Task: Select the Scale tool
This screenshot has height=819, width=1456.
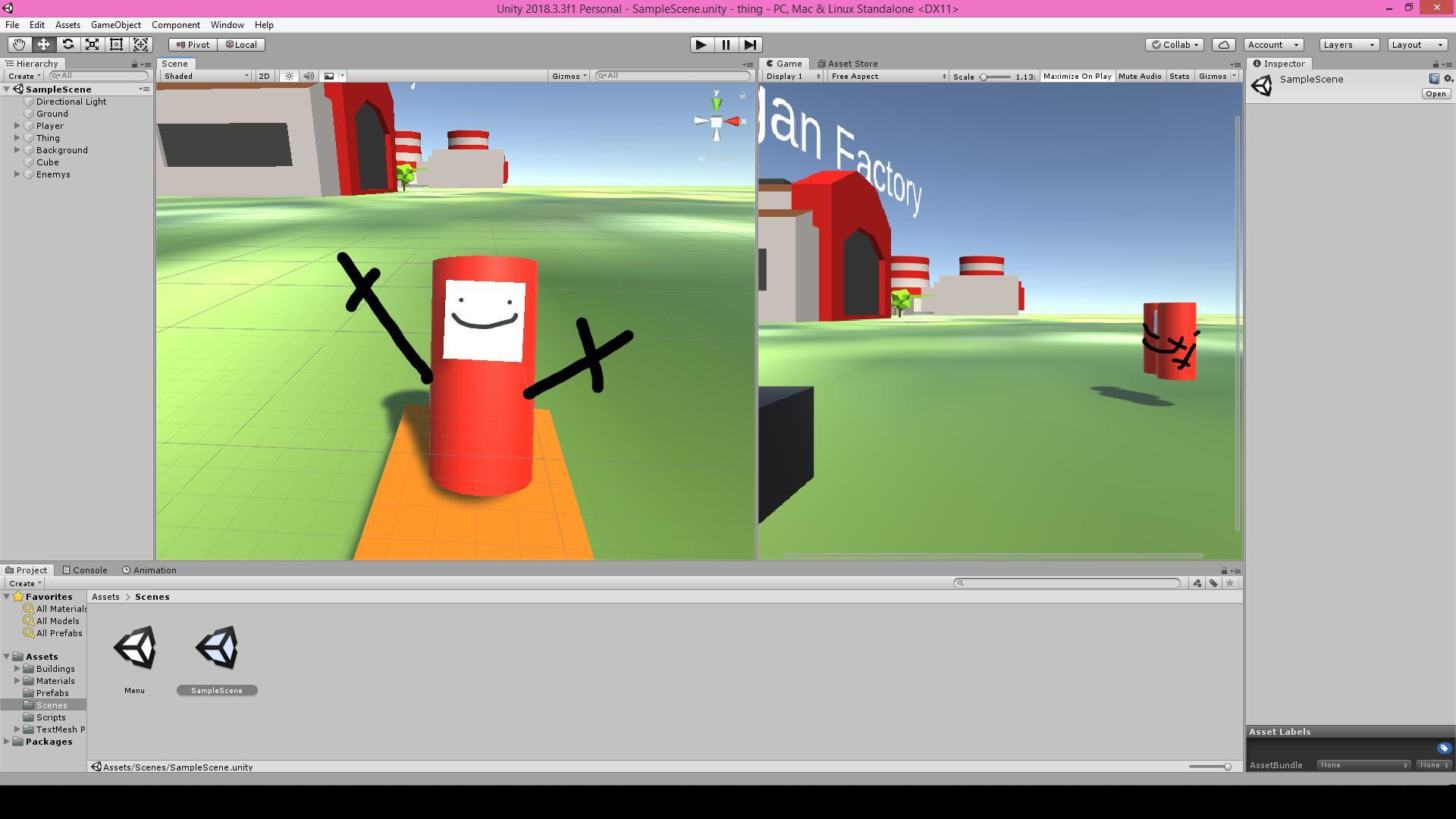Action: pos(92,45)
